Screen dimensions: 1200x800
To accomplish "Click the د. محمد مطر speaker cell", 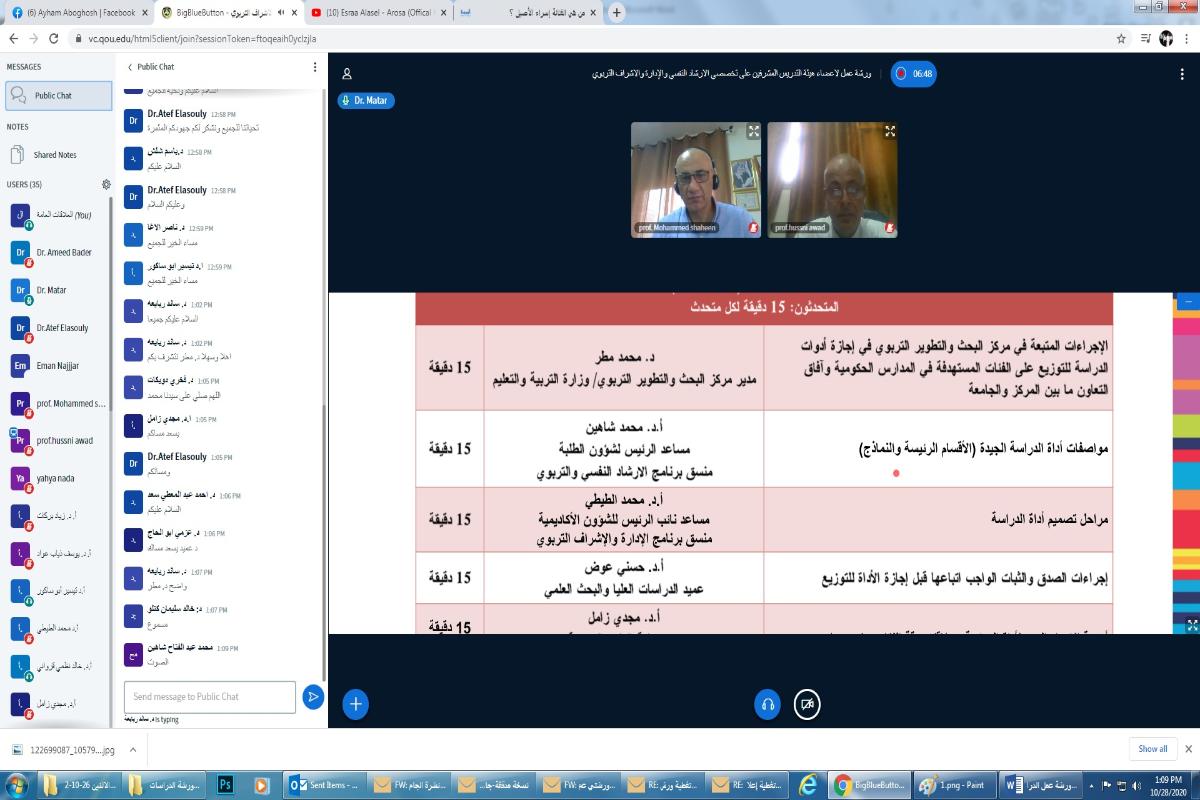I will (623, 367).
